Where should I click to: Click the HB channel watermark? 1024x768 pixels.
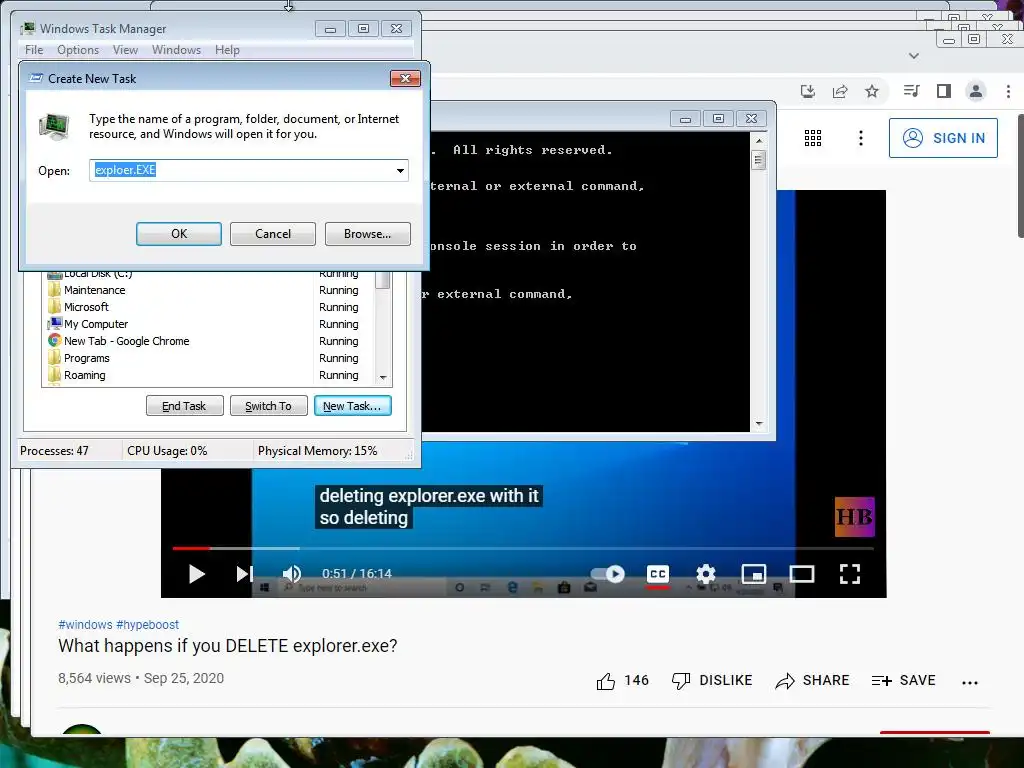[x=854, y=517]
